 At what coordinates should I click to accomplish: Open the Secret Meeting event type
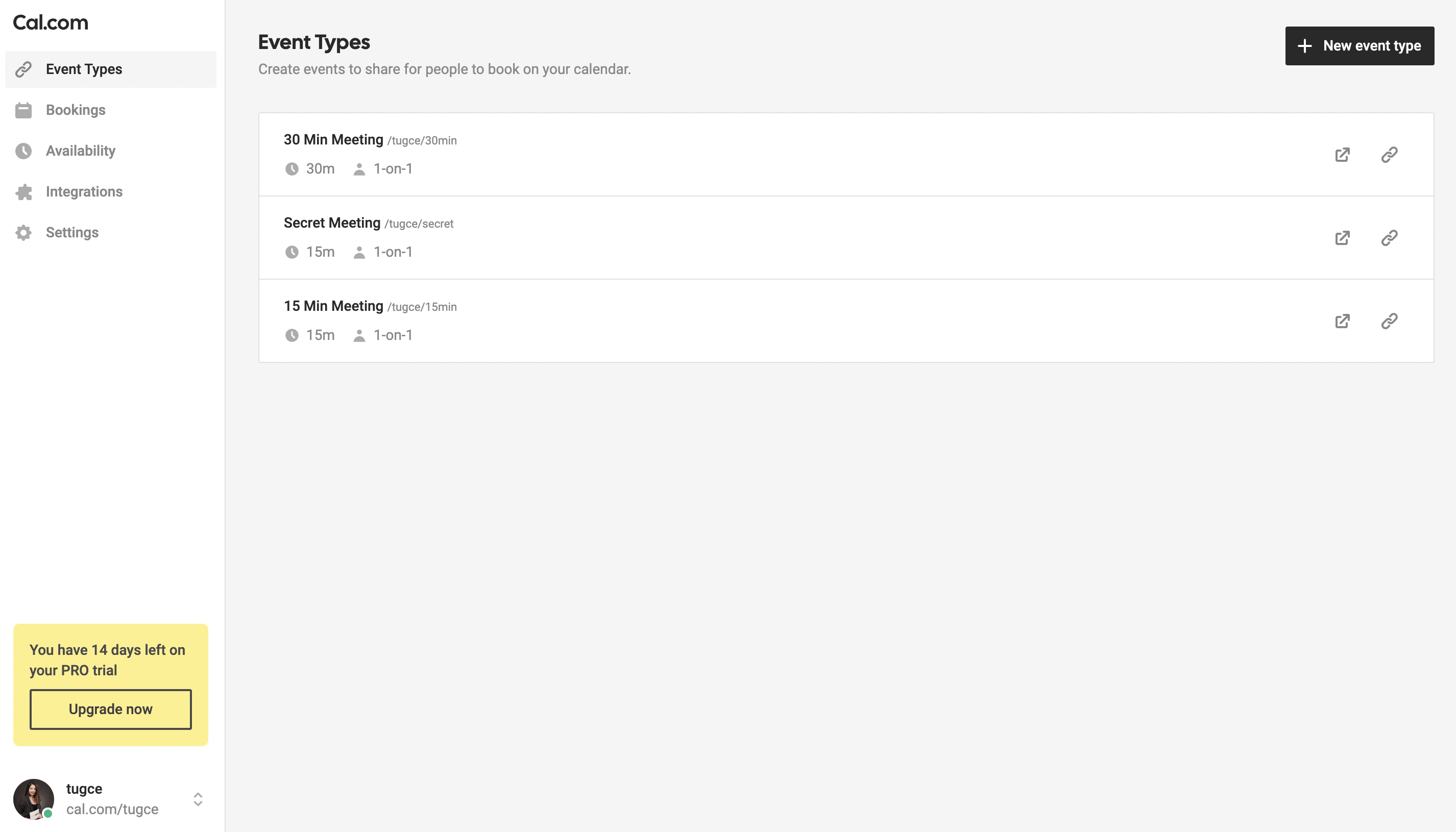[x=332, y=223]
